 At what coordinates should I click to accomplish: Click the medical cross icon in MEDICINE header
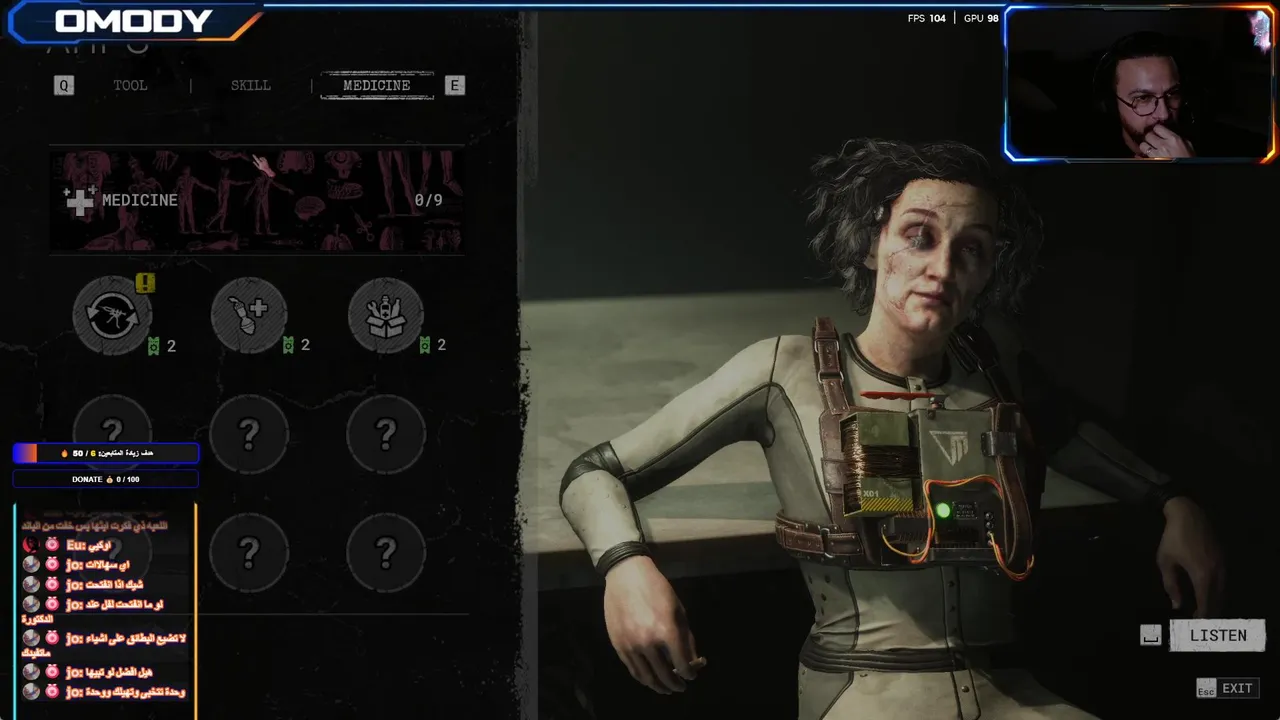[x=79, y=200]
